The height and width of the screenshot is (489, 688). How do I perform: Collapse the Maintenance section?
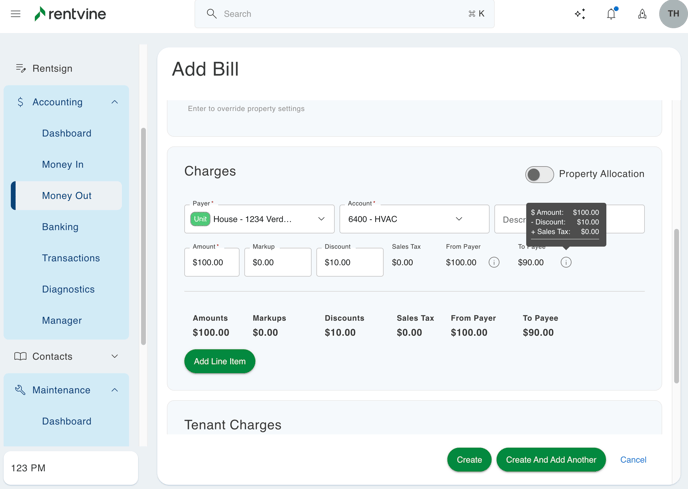click(114, 390)
